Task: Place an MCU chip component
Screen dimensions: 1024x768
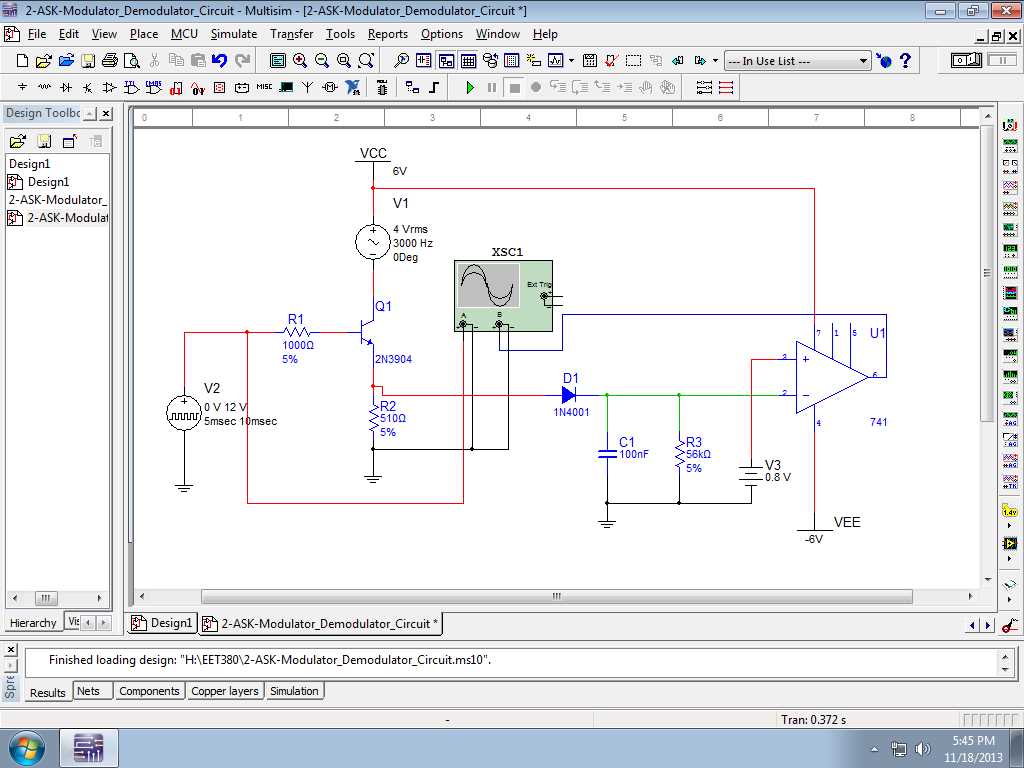Action: tap(382, 87)
